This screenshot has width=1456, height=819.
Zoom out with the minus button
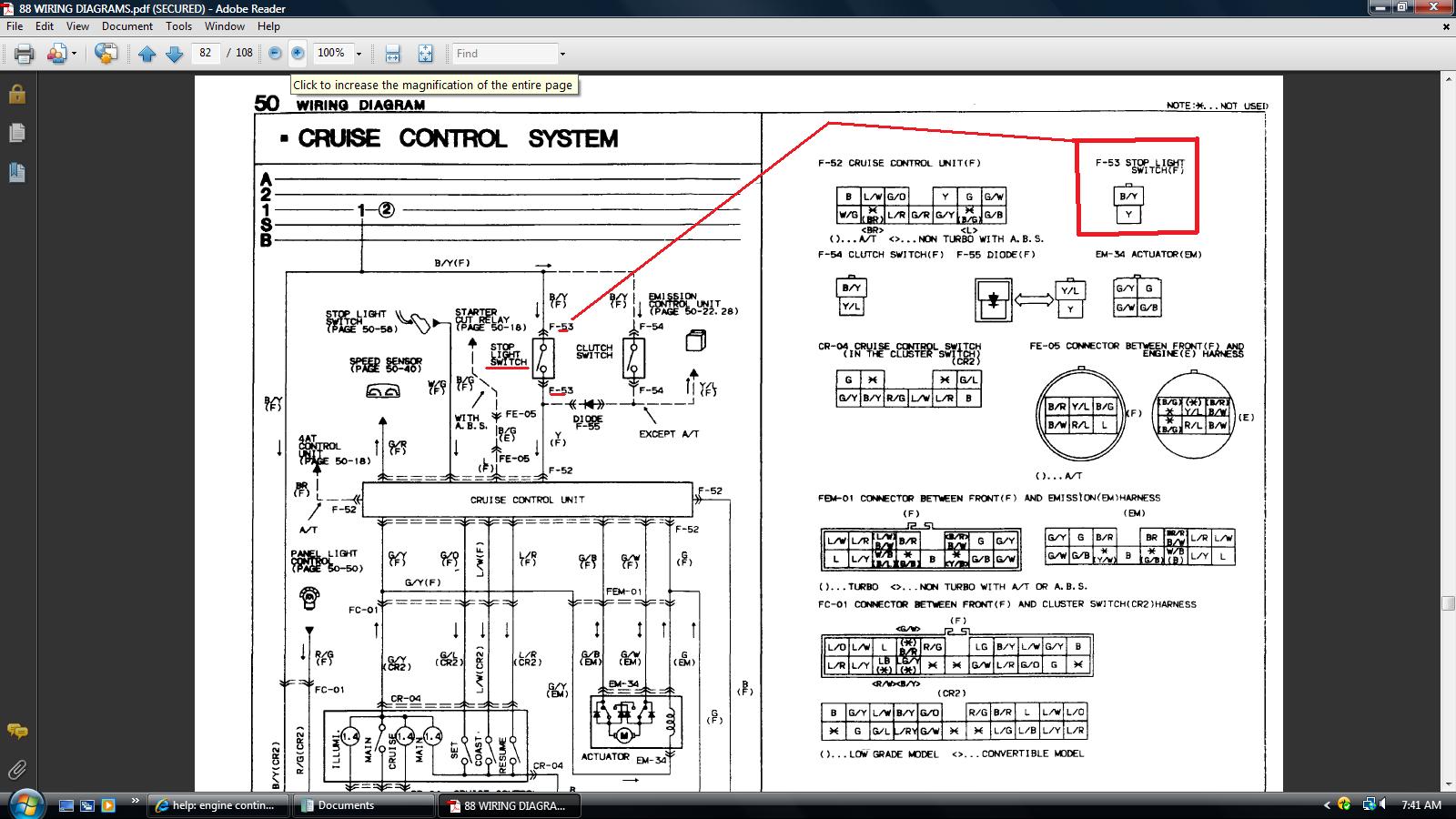(276, 54)
